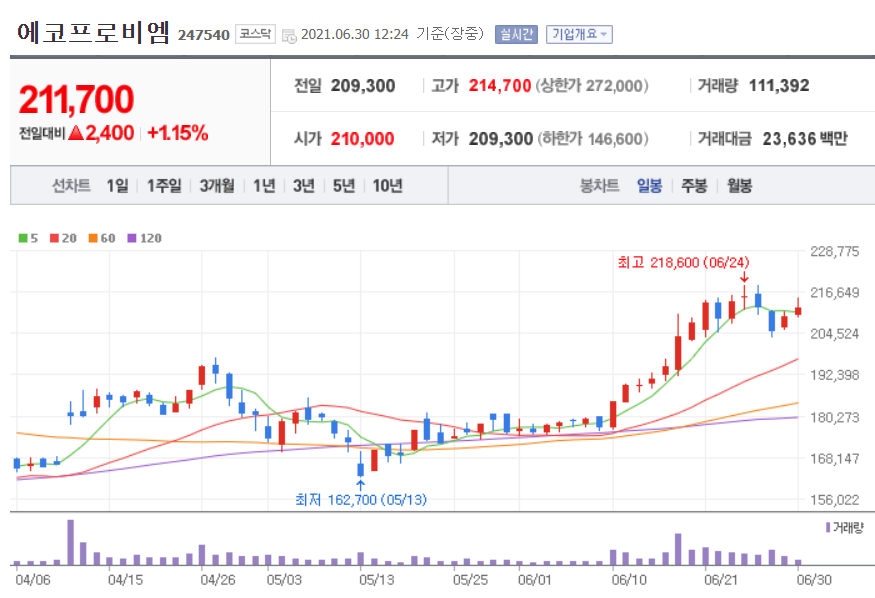Click the +1.15% change value
Viewport: 875px width, 598px height.
click(178, 133)
